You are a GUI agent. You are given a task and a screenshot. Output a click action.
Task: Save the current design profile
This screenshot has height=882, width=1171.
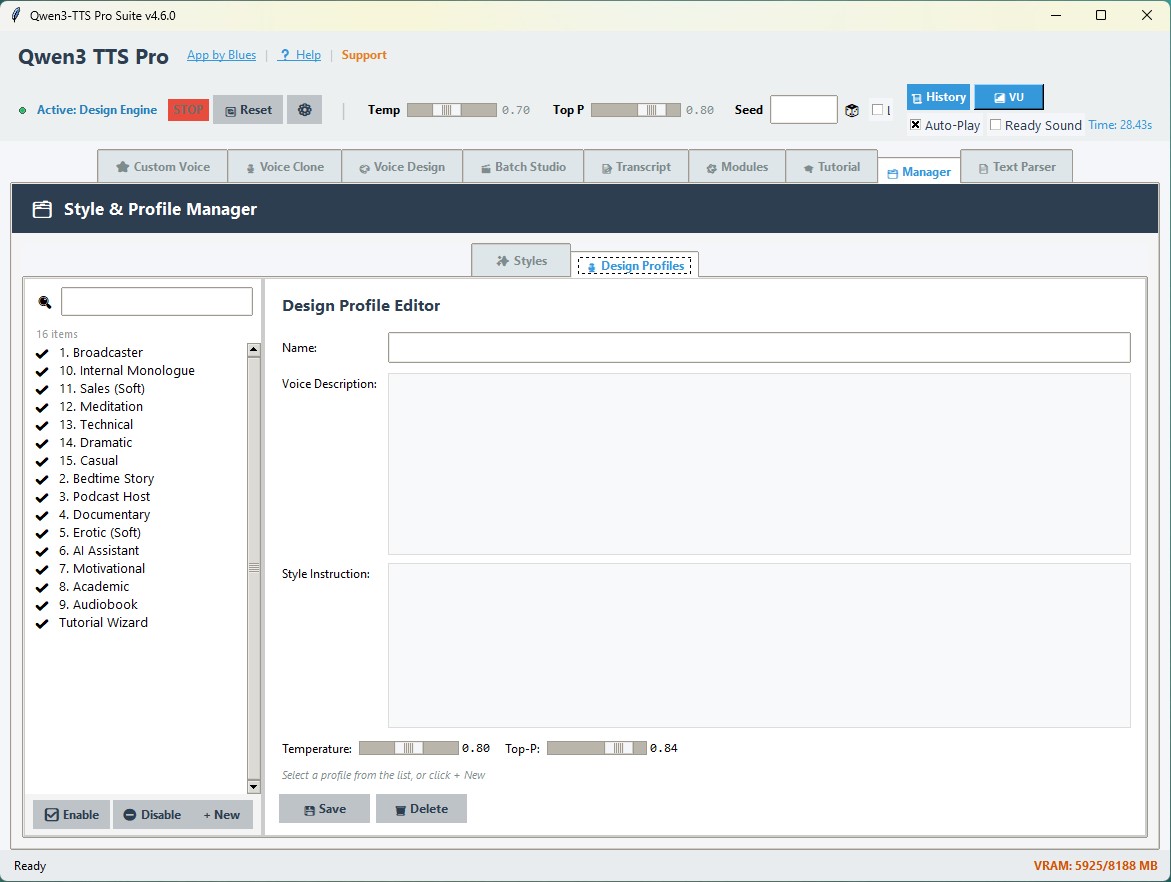pos(323,808)
